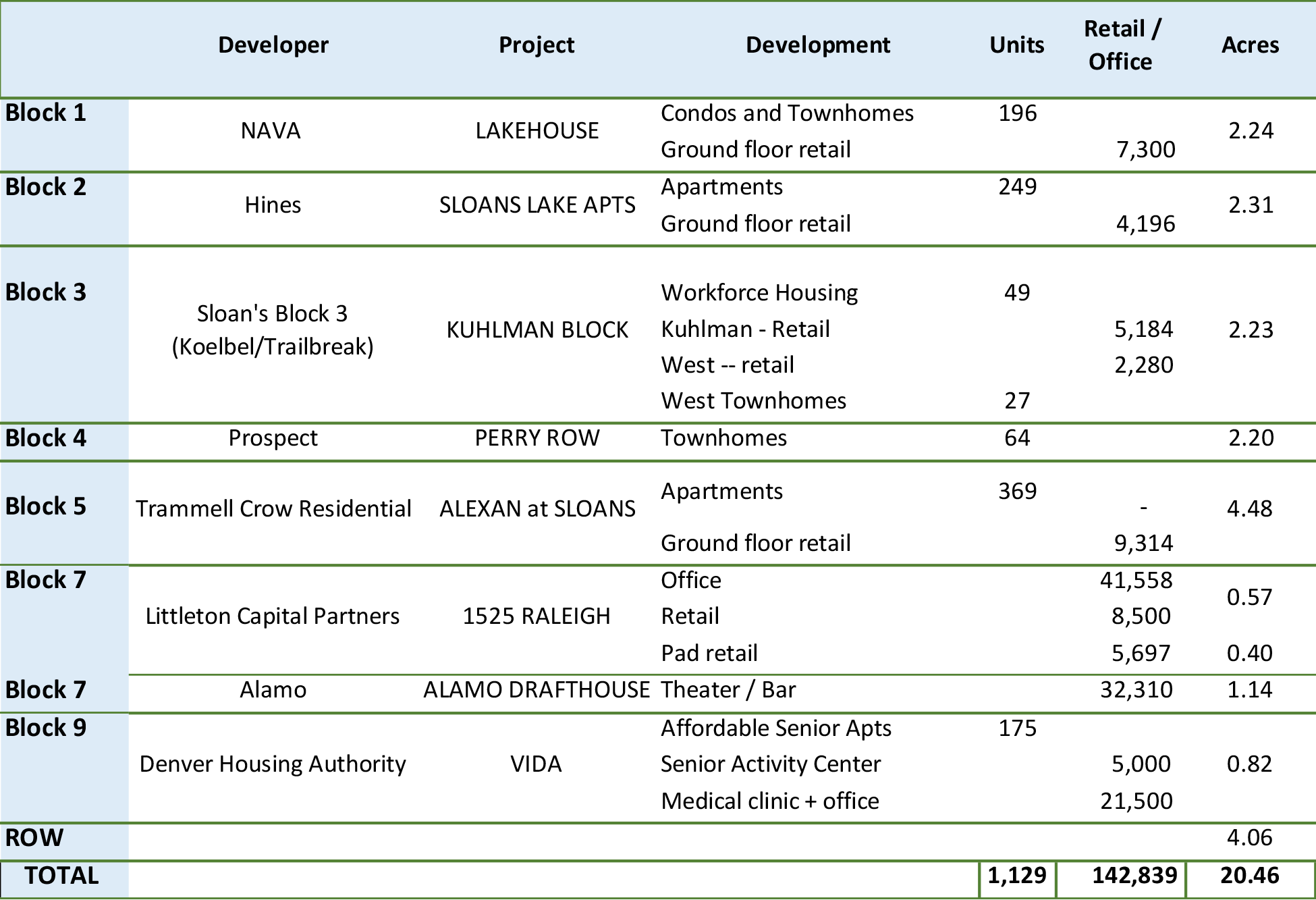Select units value 175
1316x900 pixels.
(x=1018, y=728)
